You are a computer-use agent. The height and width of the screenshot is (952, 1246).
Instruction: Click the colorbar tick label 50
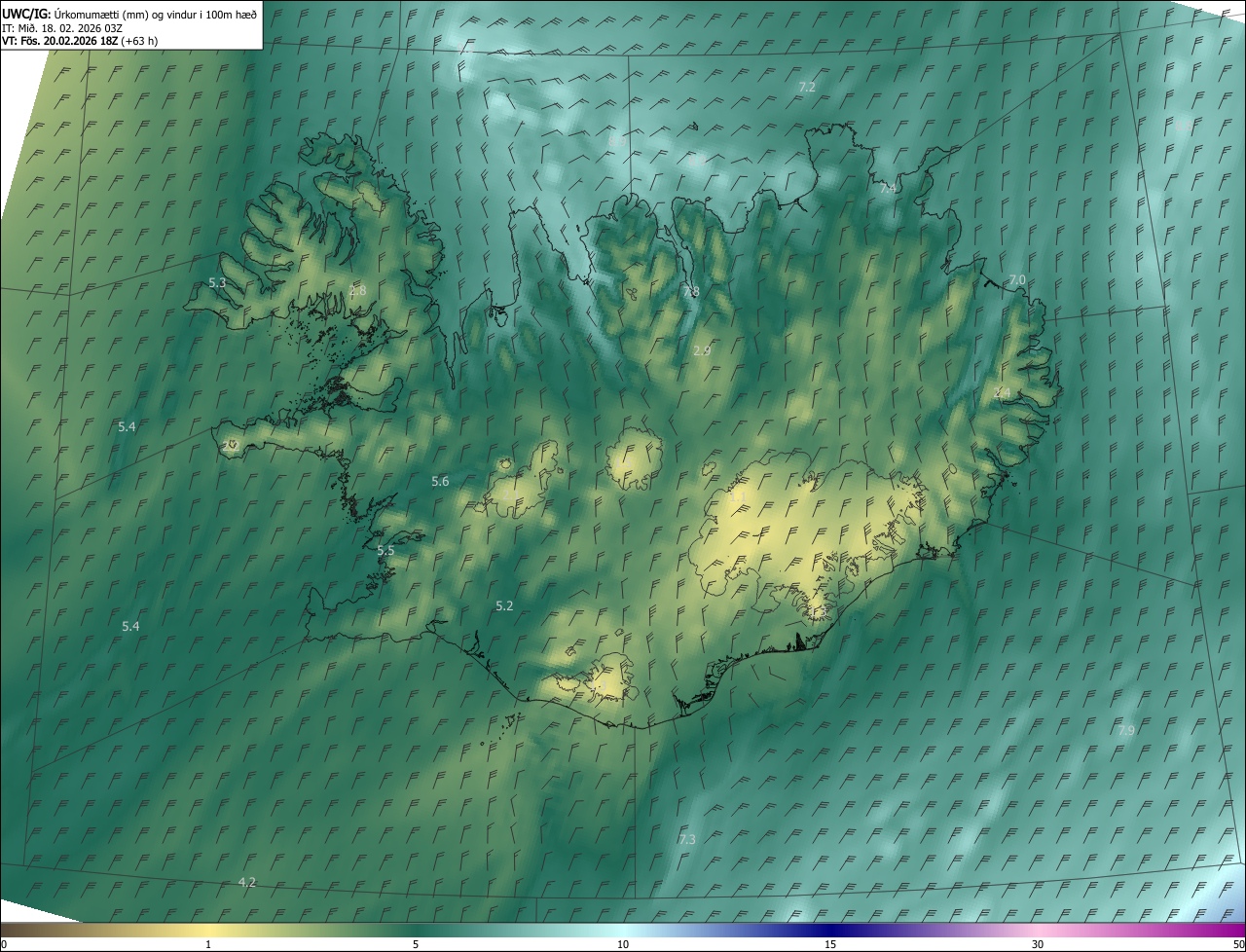pos(1238,944)
